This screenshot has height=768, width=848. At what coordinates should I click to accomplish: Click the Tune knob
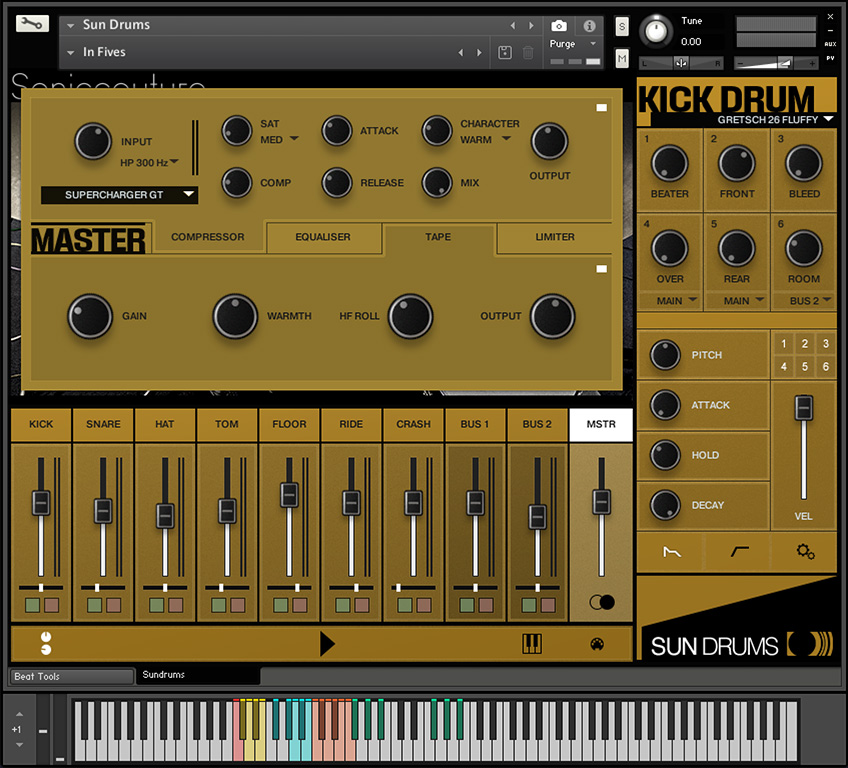tap(656, 31)
